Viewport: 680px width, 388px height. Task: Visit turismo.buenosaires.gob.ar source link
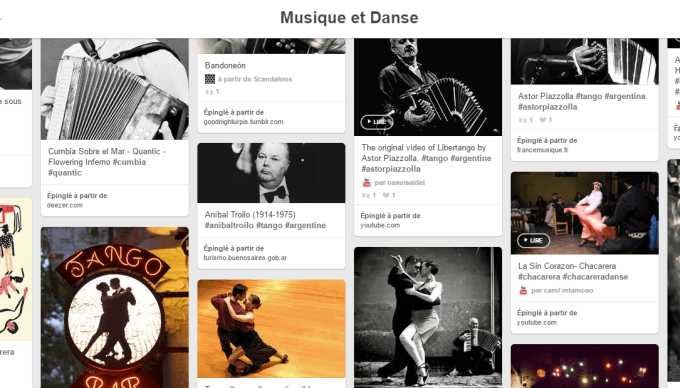pos(245,258)
